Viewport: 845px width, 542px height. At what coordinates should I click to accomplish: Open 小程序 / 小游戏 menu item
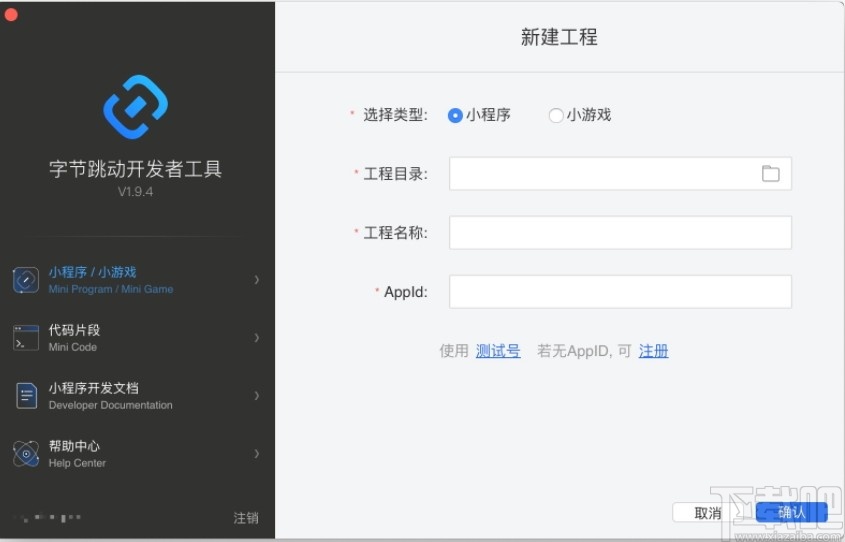point(137,280)
